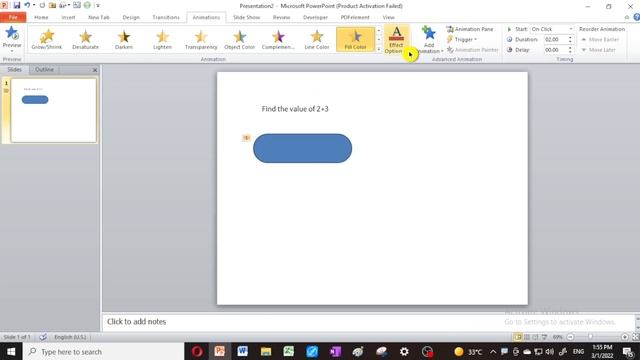640x360 pixels.
Task: Switch to the Slide Show ribbon tab
Action: (246, 17)
